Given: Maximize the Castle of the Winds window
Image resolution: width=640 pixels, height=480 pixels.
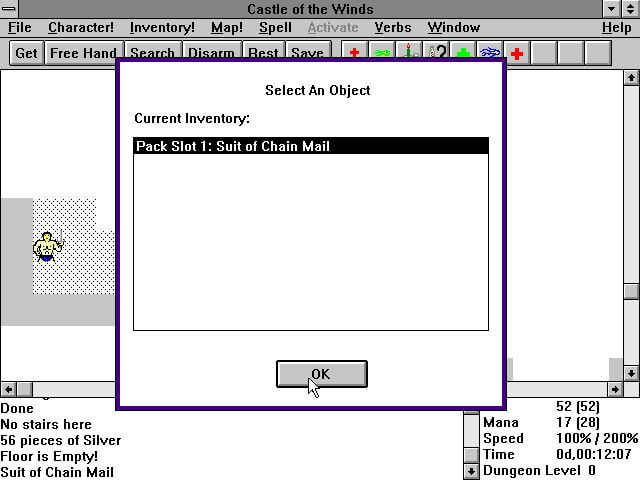Looking at the screenshot, I should (631, 9).
